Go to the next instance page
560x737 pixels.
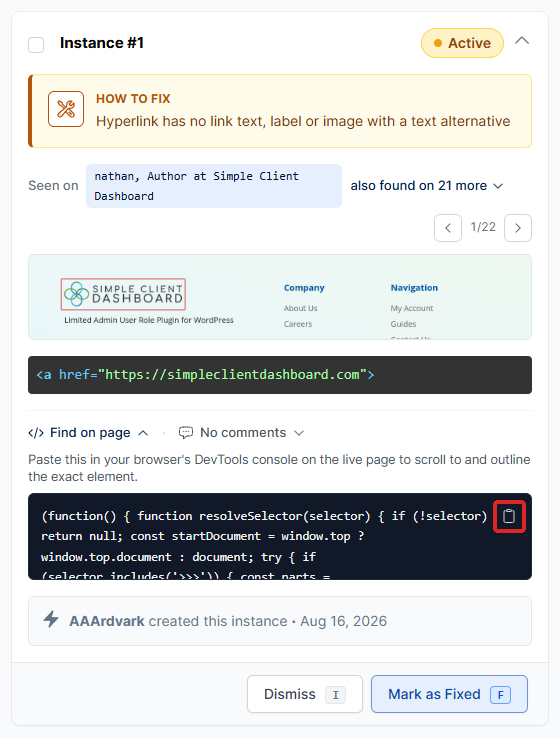point(518,228)
